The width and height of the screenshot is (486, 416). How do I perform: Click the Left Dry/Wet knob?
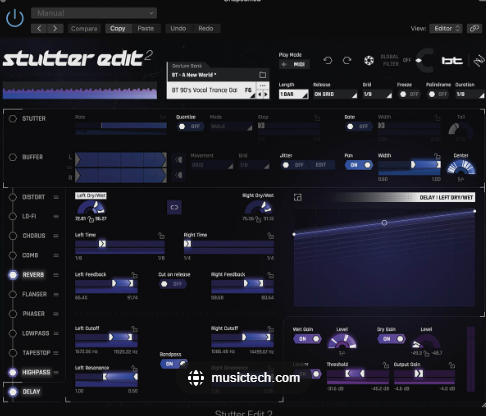pyautogui.click(x=91, y=208)
